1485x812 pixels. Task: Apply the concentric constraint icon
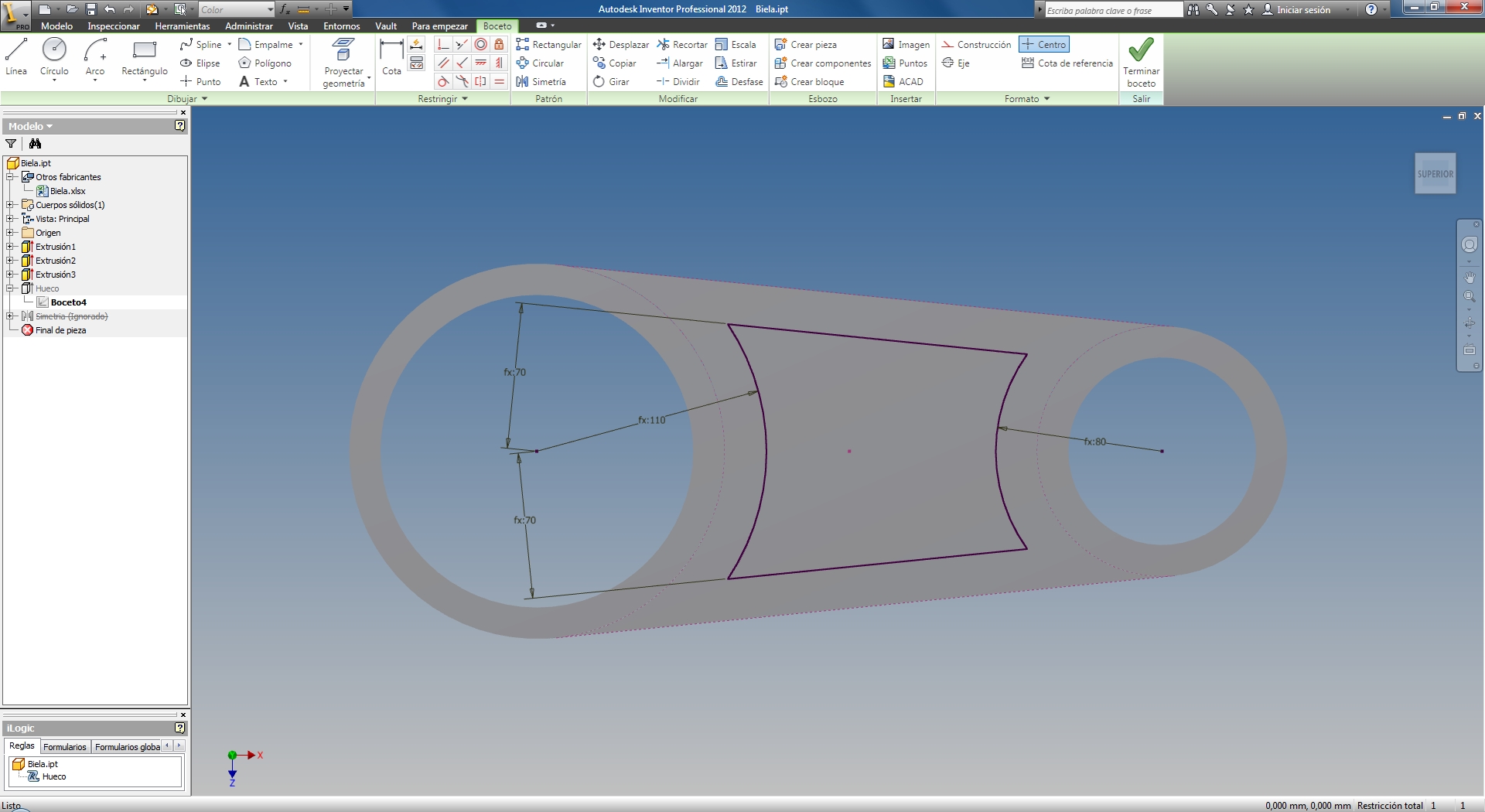480,45
